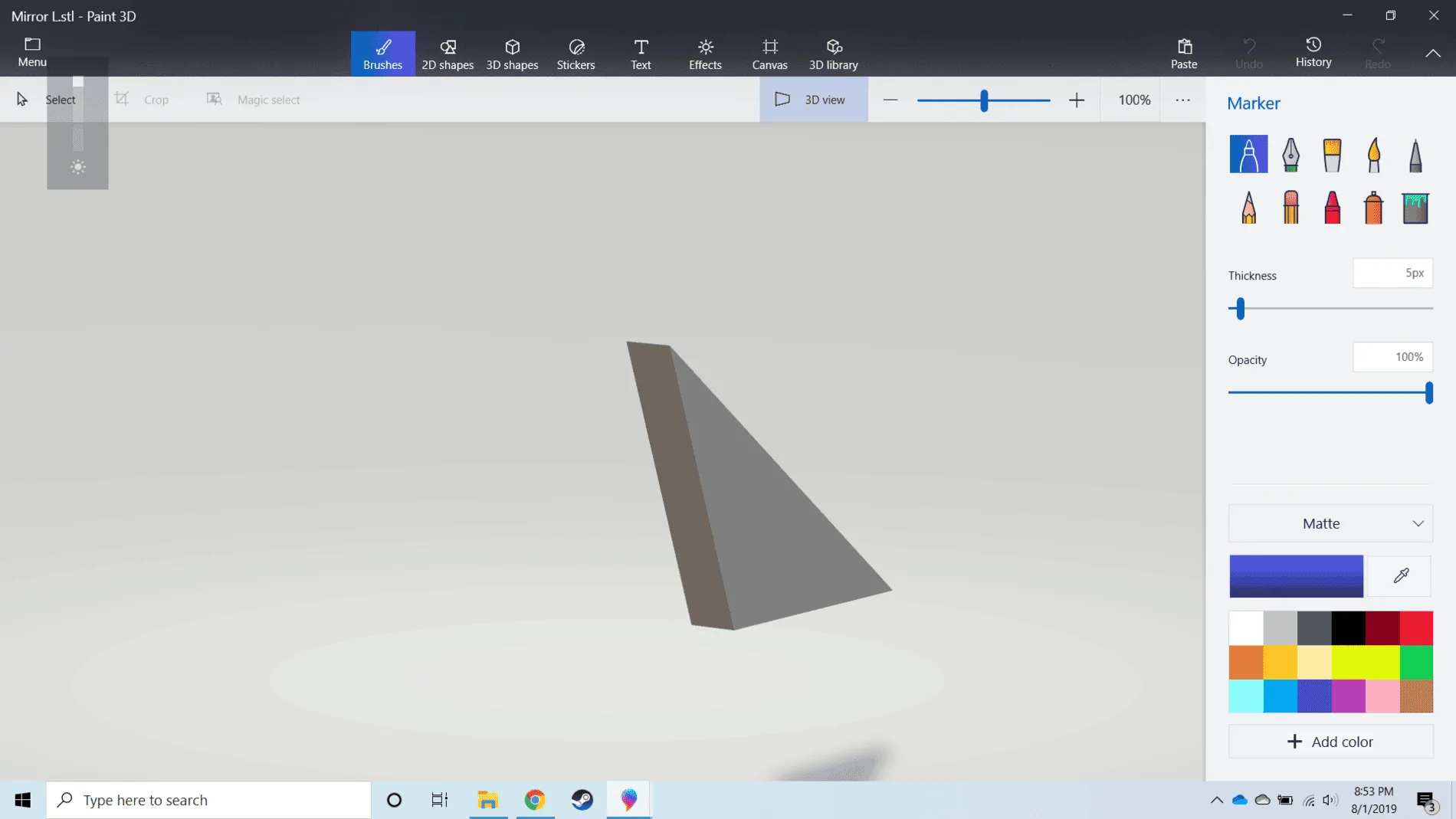1456x819 pixels.
Task: Zoom out with the minus icon
Action: point(890,100)
